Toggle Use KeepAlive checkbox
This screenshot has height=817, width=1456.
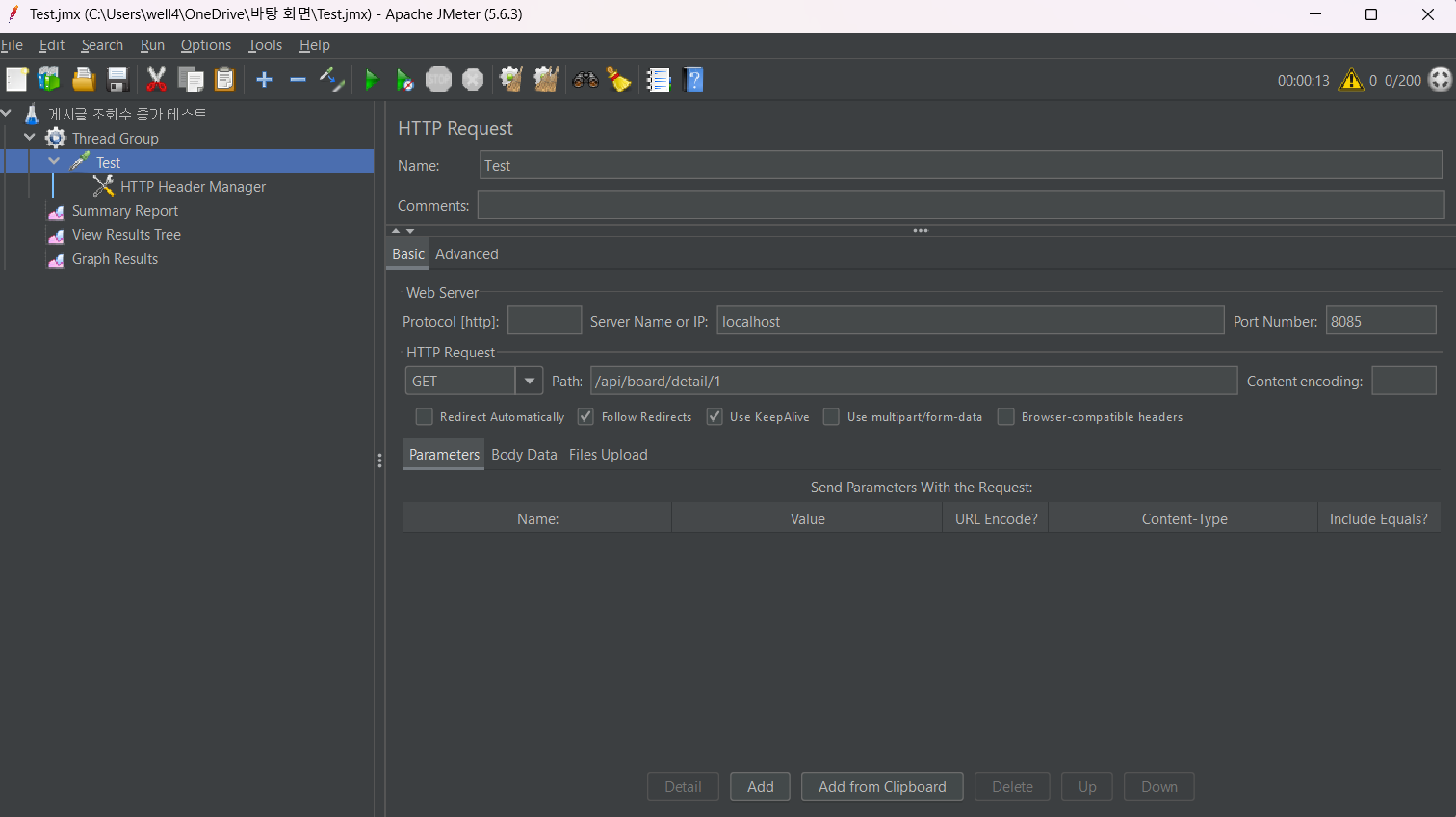point(715,416)
